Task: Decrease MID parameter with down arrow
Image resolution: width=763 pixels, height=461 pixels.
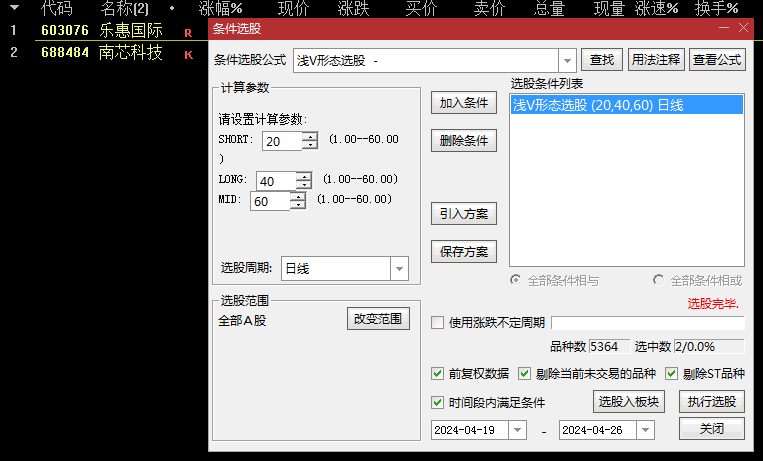Action: click(x=298, y=205)
